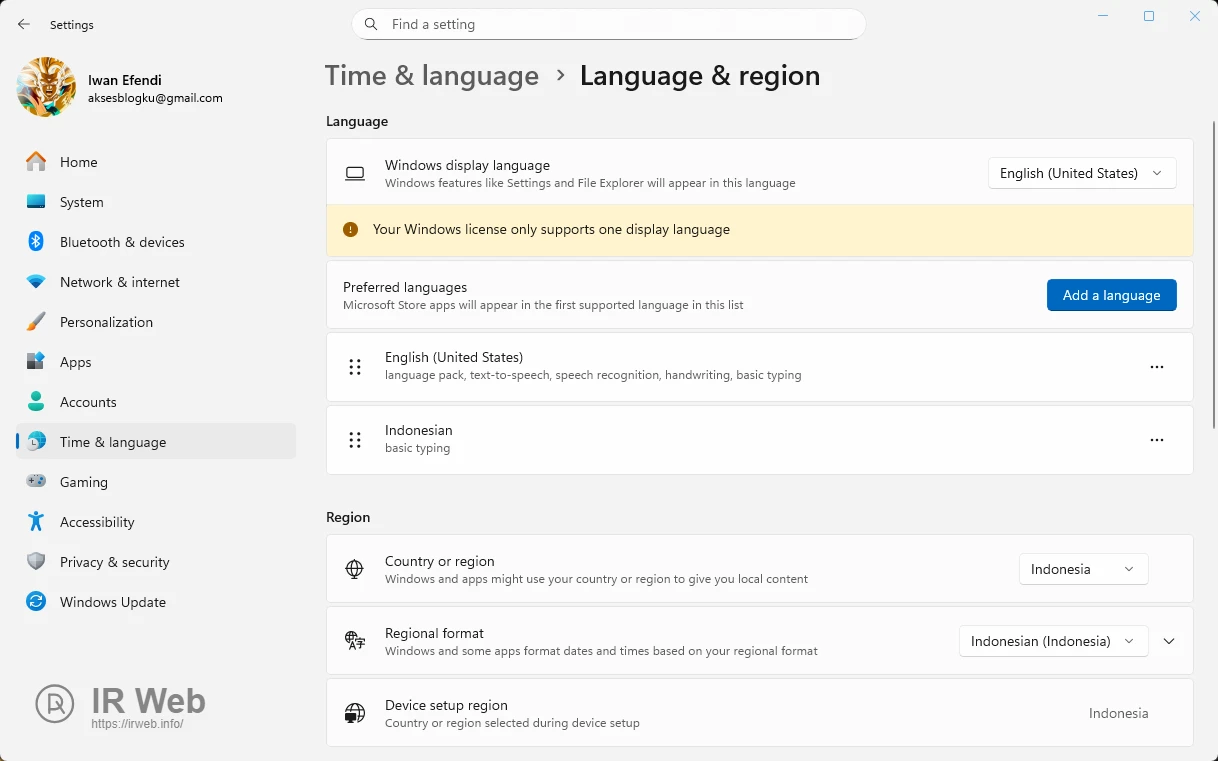1218x761 pixels.
Task: Expand the Regional format details chevron
Action: coord(1169,641)
